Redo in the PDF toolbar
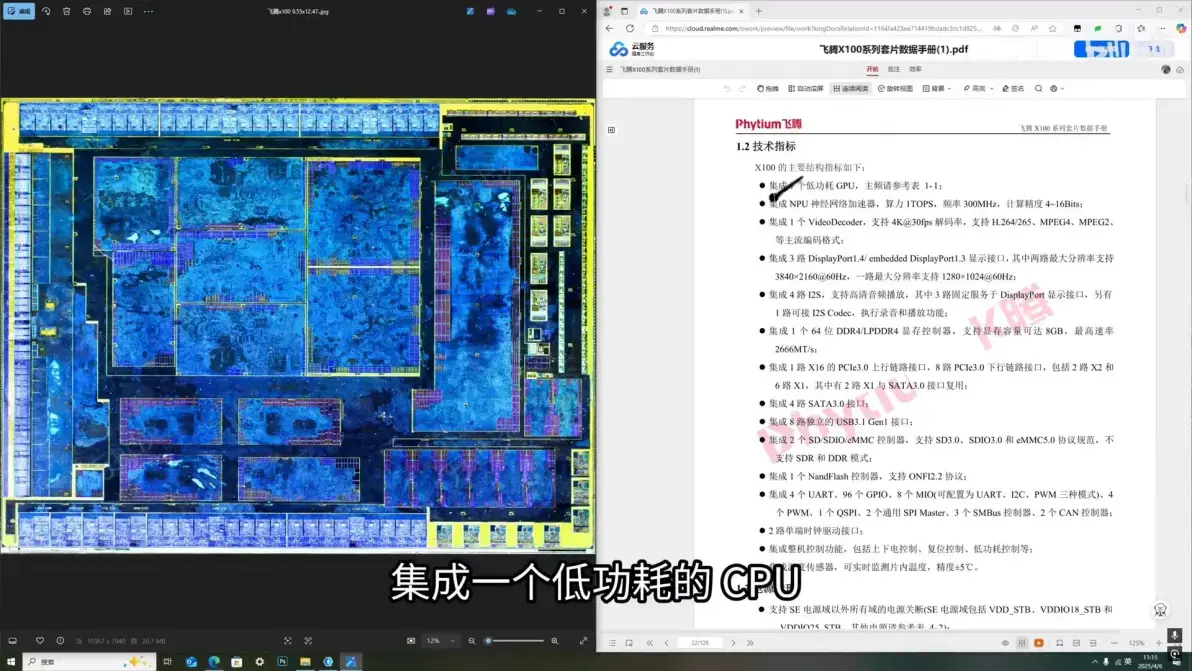1192x671 pixels. (743, 89)
